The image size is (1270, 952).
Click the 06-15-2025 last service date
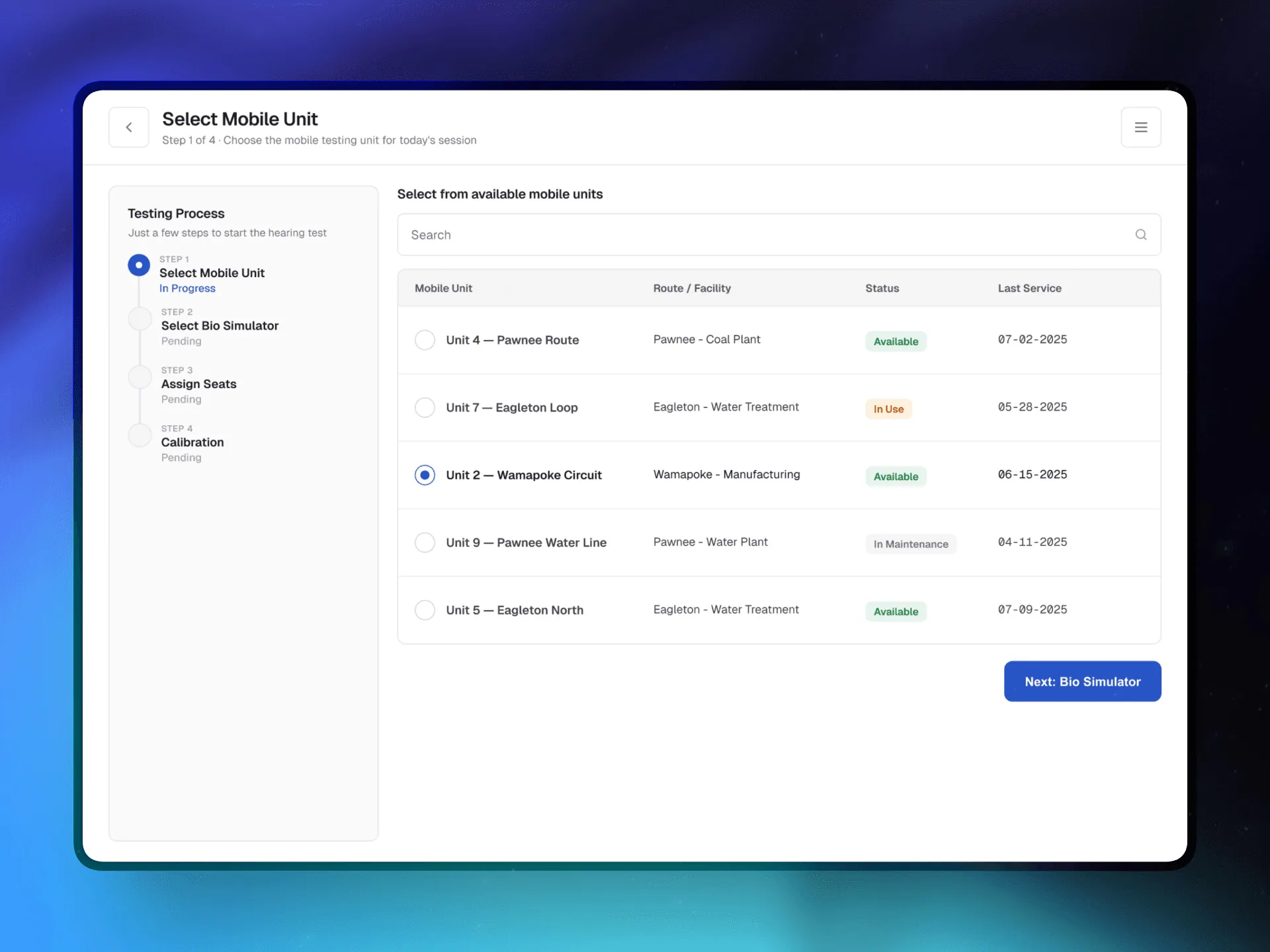pos(1032,474)
